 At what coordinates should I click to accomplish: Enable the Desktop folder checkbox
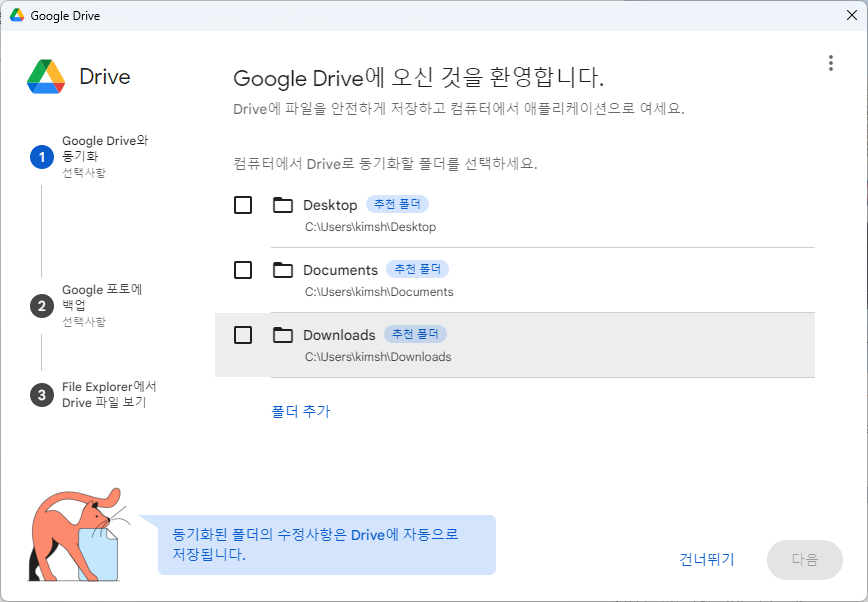243,205
